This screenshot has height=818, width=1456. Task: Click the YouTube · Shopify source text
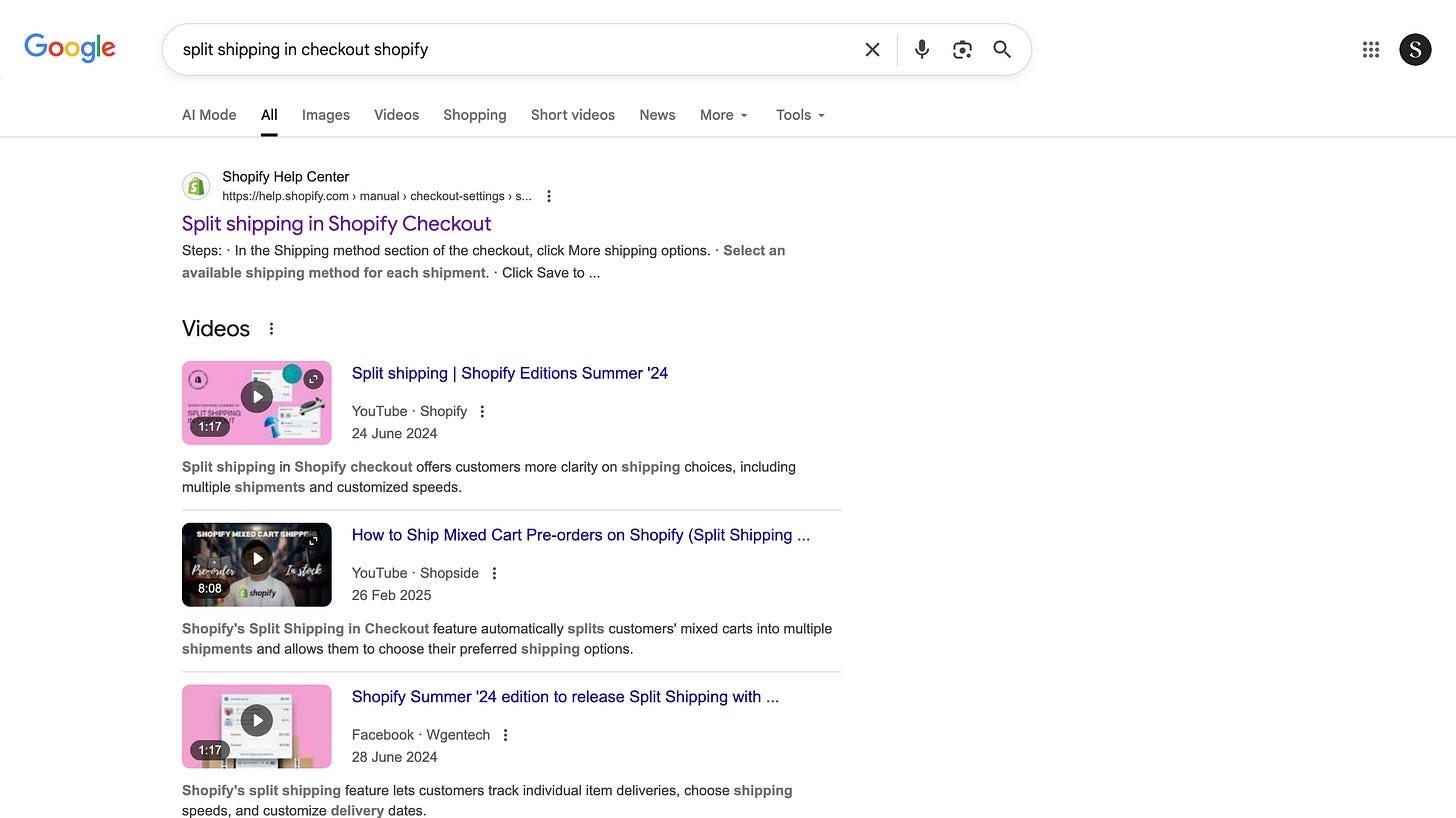409,411
